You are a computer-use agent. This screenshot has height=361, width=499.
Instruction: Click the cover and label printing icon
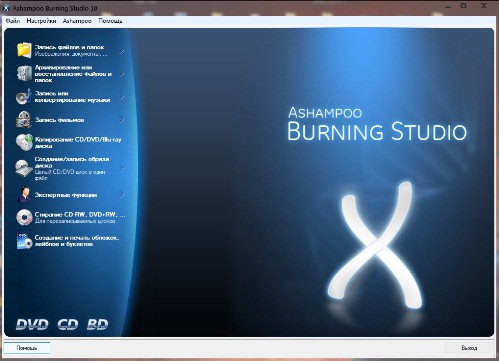point(24,240)
